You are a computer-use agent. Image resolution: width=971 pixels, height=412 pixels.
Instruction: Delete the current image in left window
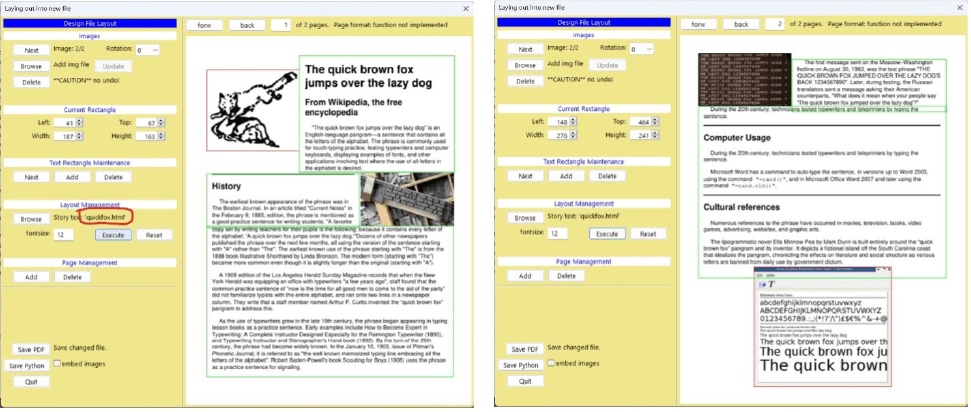[x=32, y=82]
